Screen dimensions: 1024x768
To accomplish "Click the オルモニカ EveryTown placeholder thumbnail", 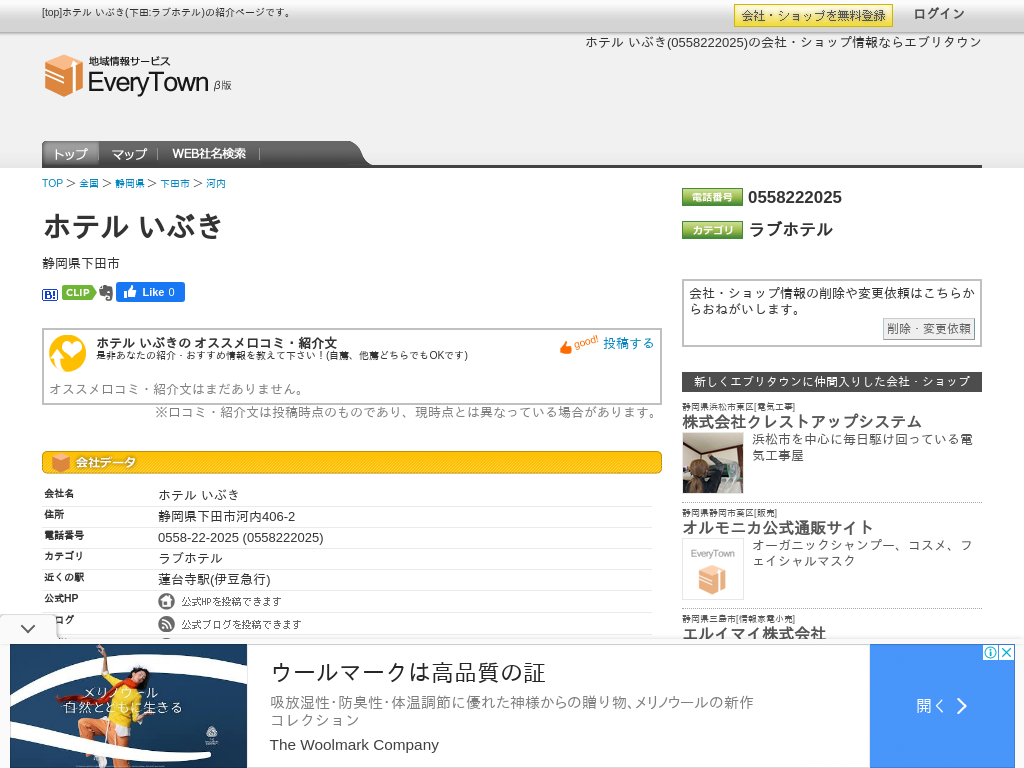I will 712,569.
